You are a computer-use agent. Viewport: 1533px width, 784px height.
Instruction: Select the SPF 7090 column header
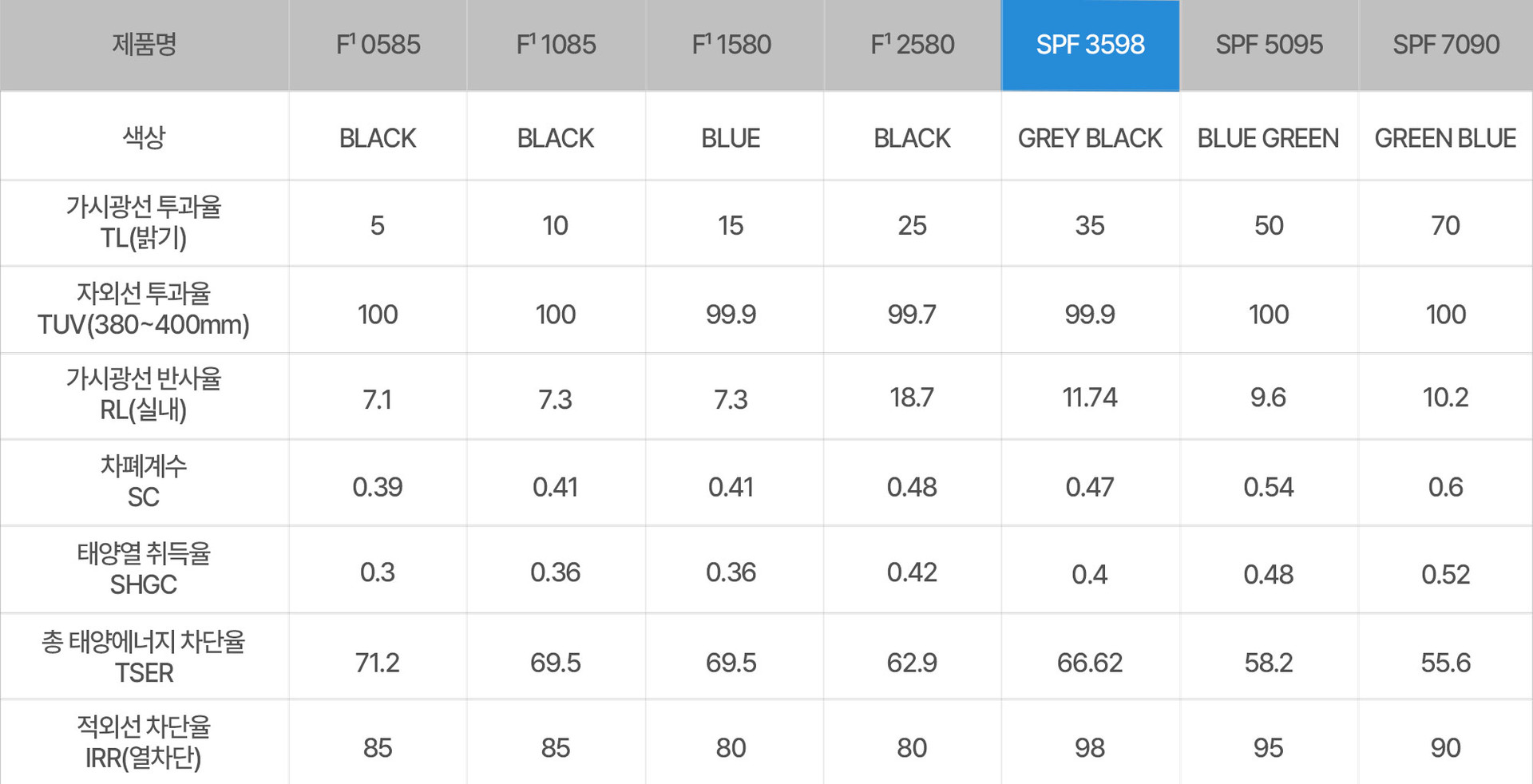click(1446, 45)
